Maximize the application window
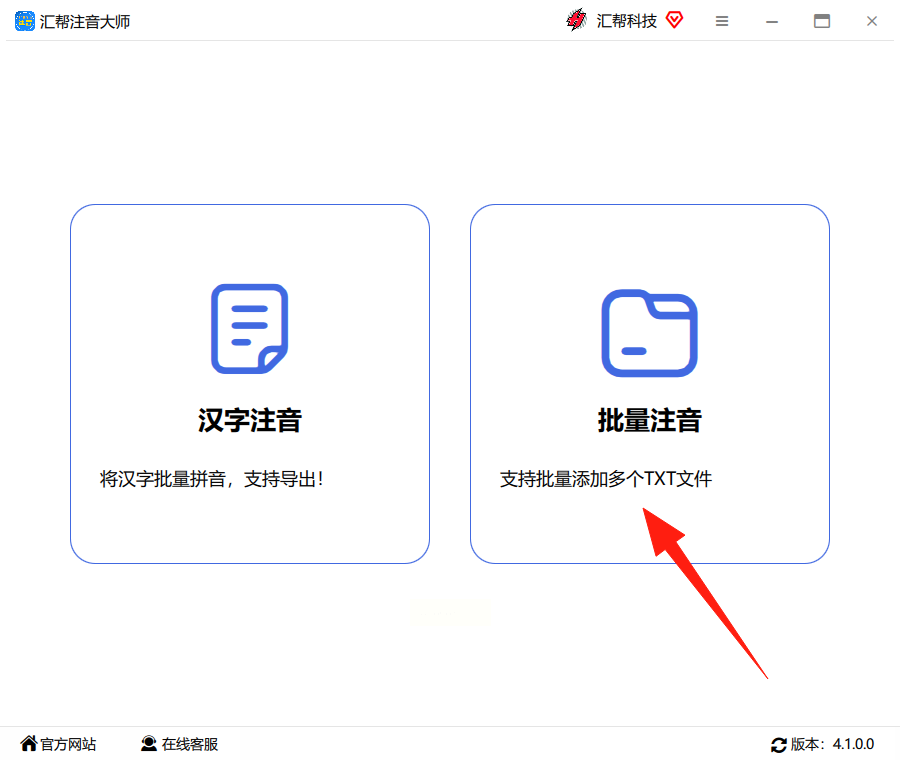 [x=822, y=21]
